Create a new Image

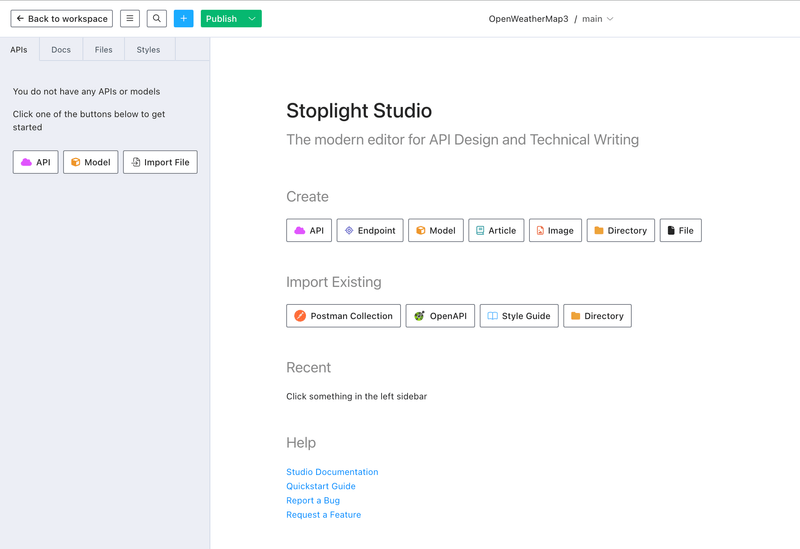(x=555, y=231)
